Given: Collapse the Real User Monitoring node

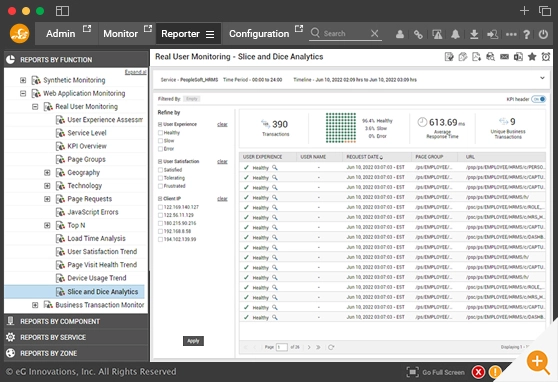Looking at the screenshot, I should click(35, 106).
